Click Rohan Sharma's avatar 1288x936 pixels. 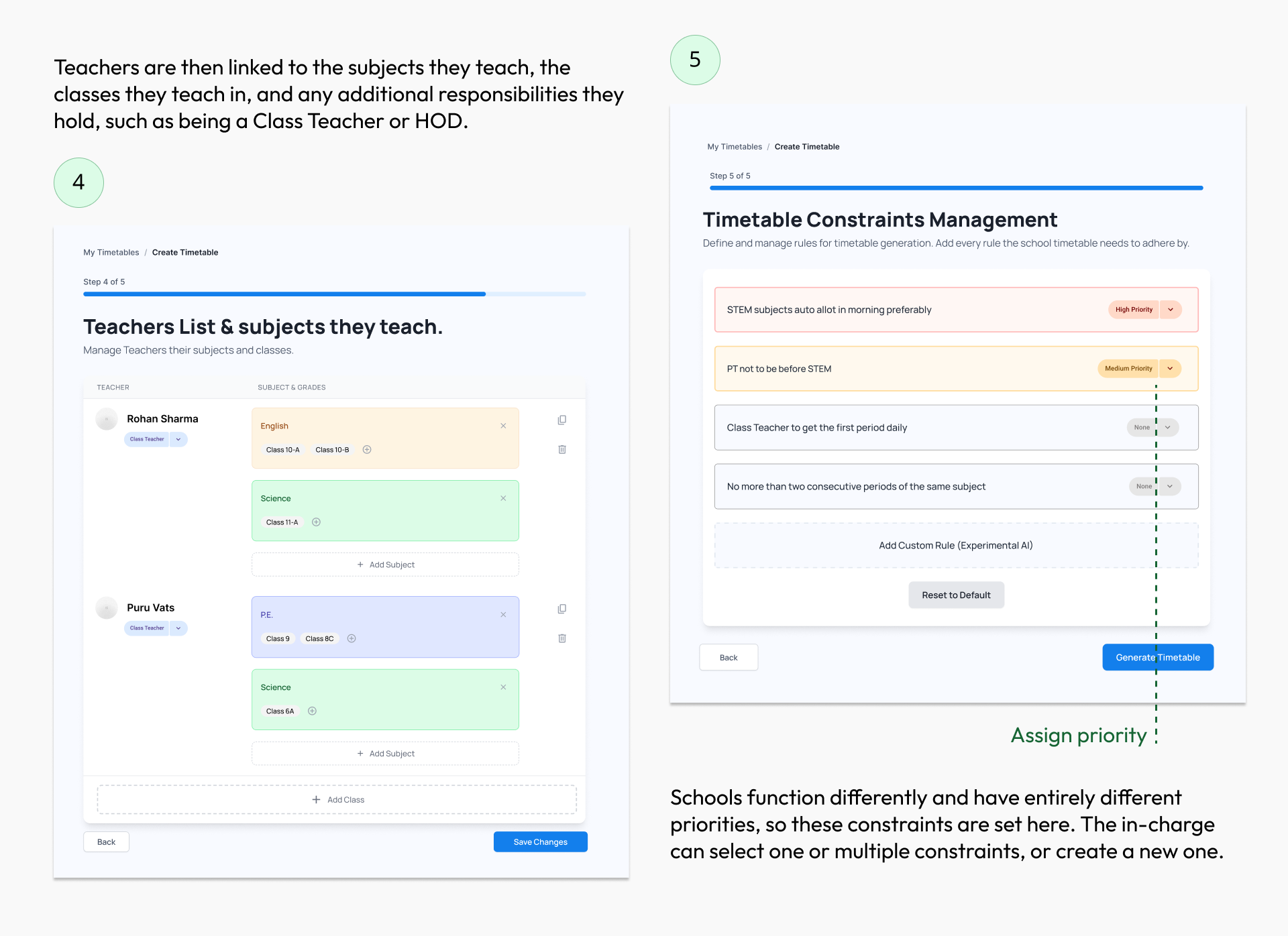107,419
